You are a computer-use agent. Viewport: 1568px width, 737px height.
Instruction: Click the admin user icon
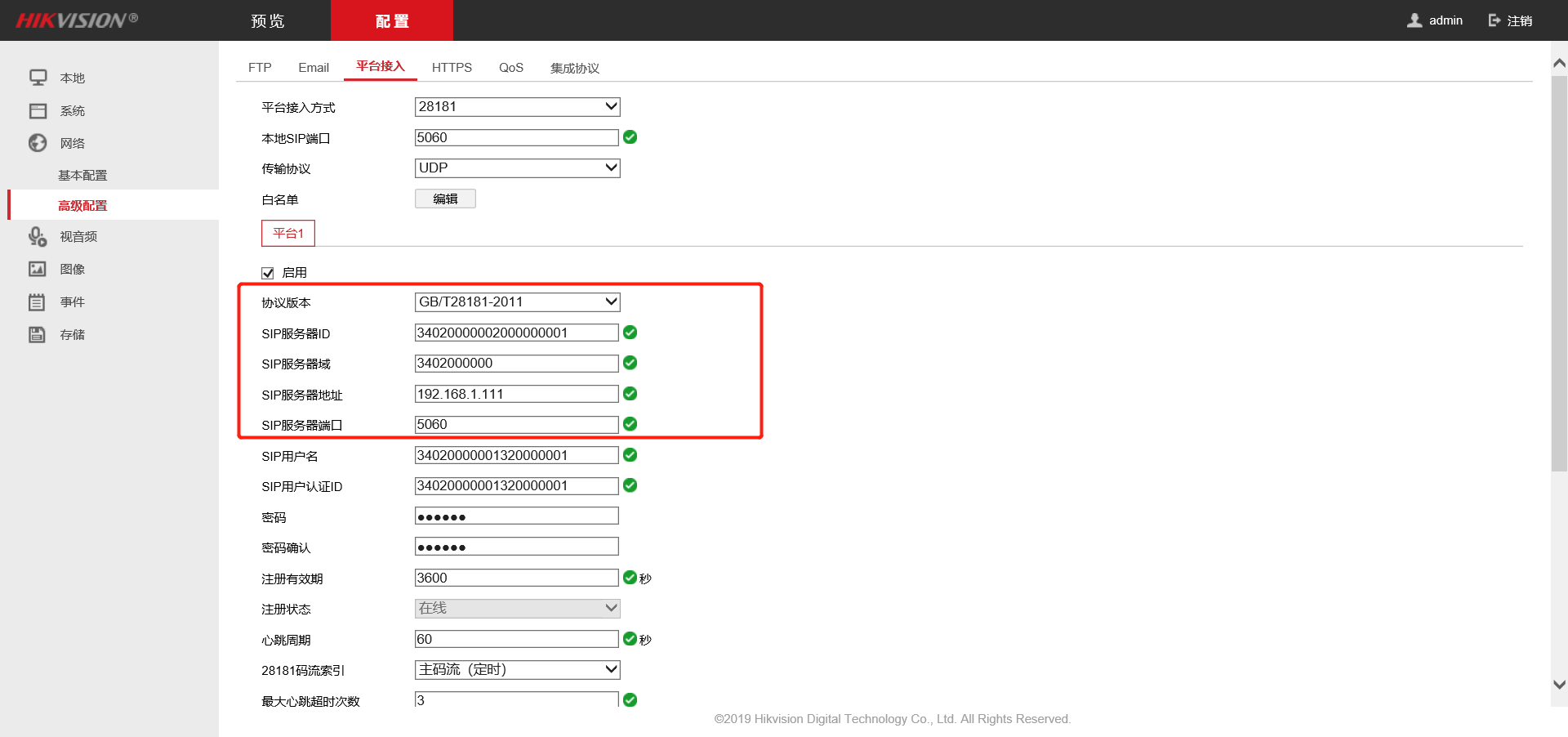[x=1414, y=20]
